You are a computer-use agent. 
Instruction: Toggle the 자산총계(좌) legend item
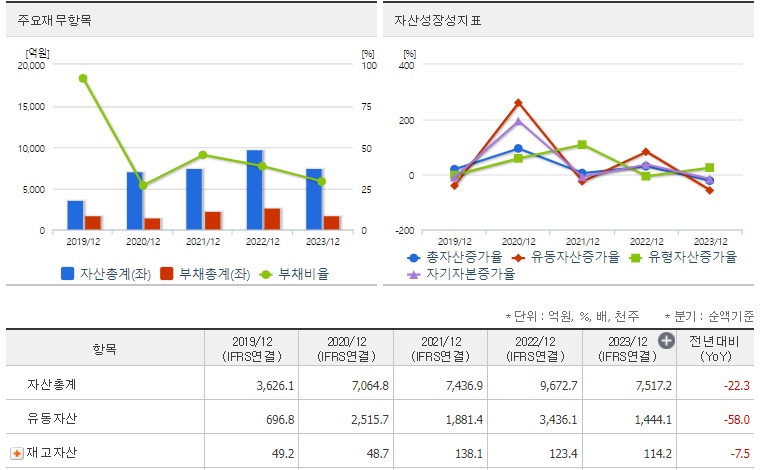point(106,274)
